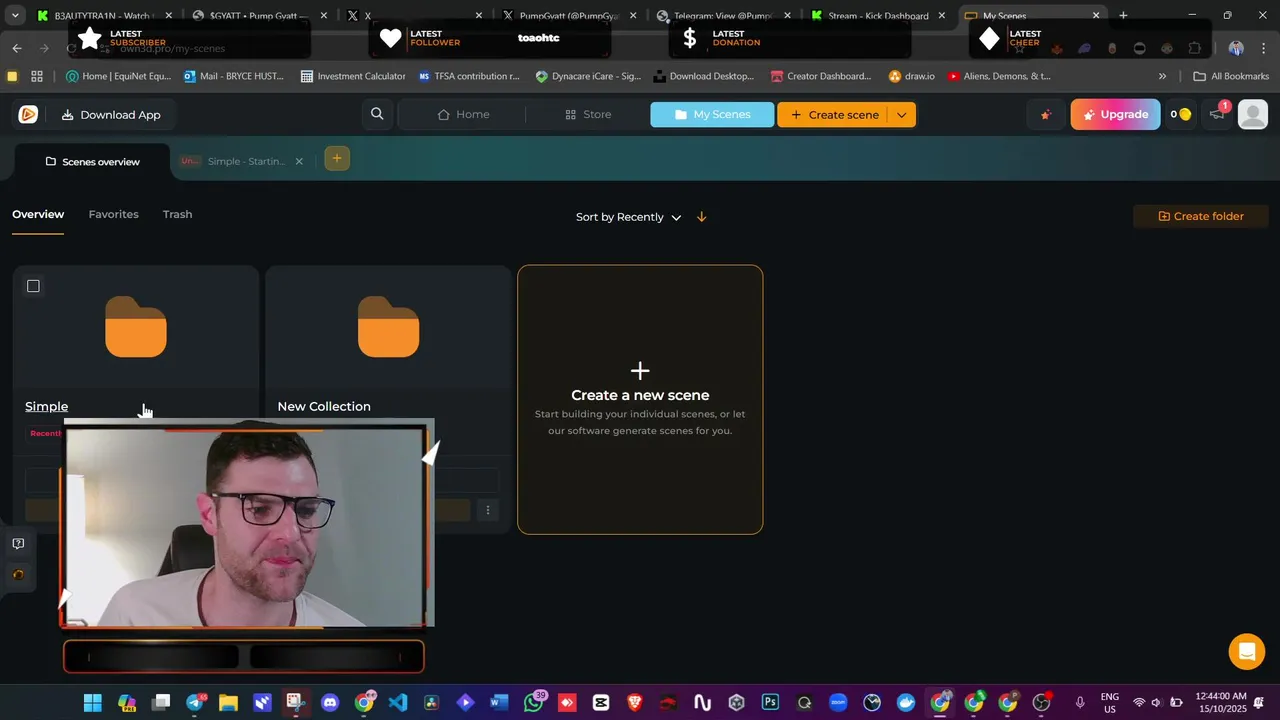
Task: Switch to Stream - Kick Dashboard browser tab
Action: pos(876,15)
